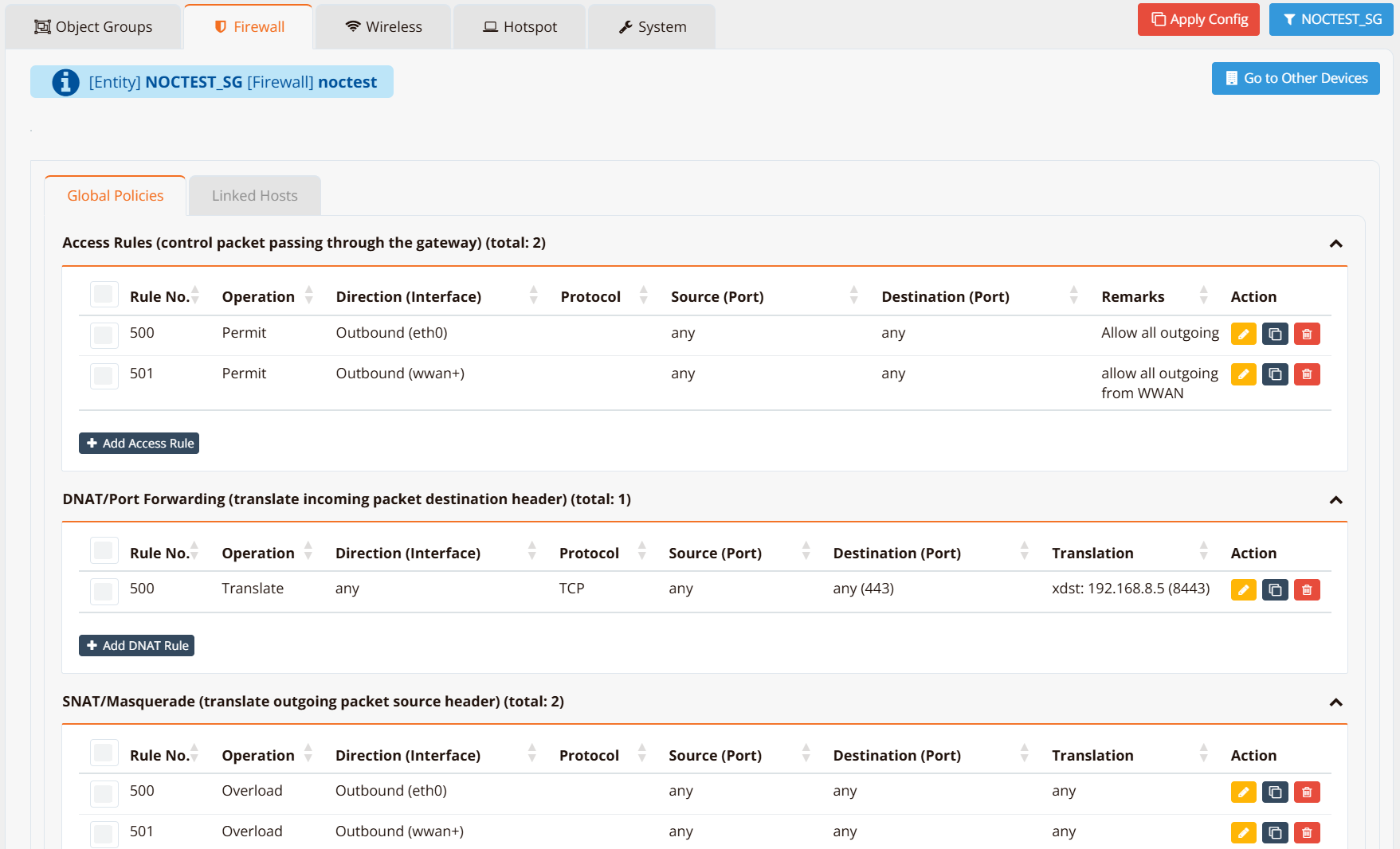Screen dimensions: 1400x849
Task: Switch to the Wireless tab
Action: click(x=383, y=27)
